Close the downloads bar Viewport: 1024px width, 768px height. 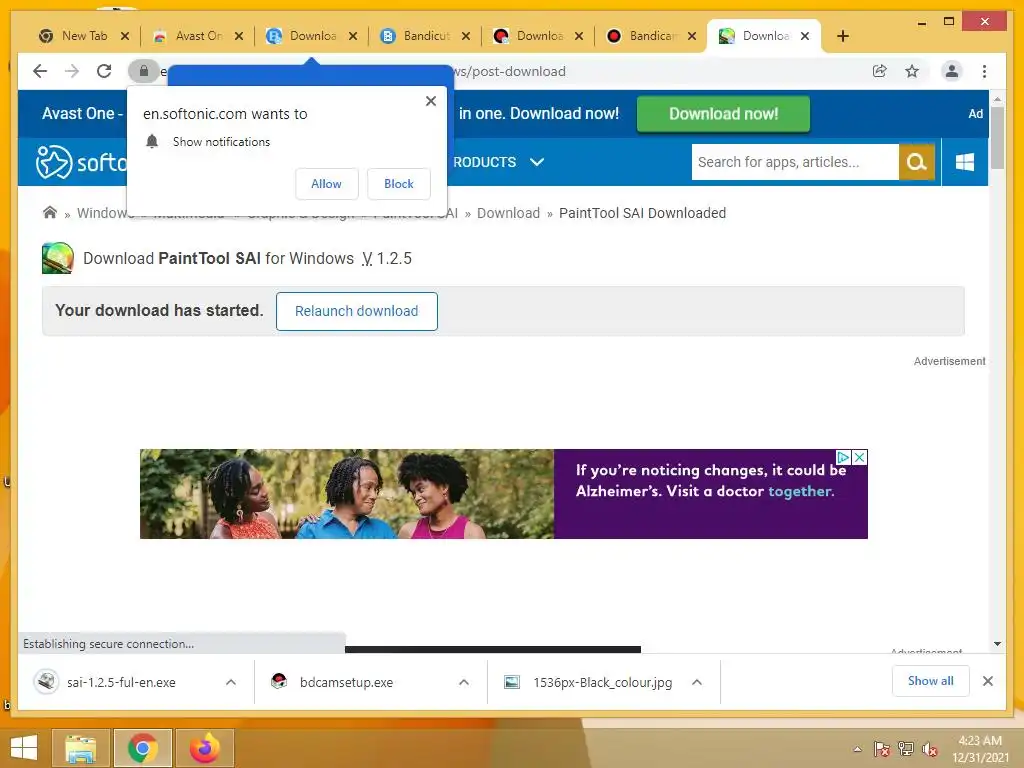point(987,681)
